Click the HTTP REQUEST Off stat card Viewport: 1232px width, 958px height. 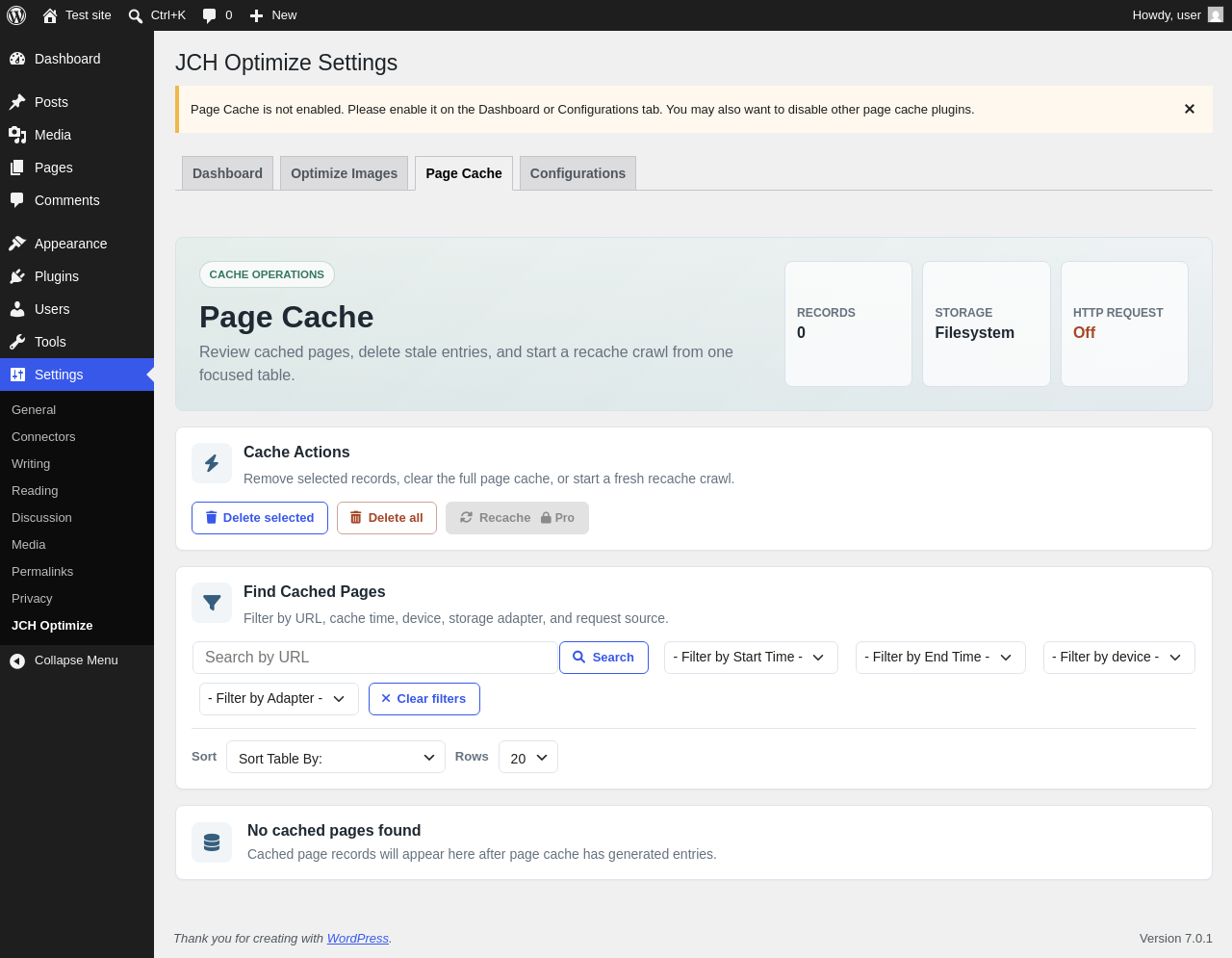(x=1124, y=324)
